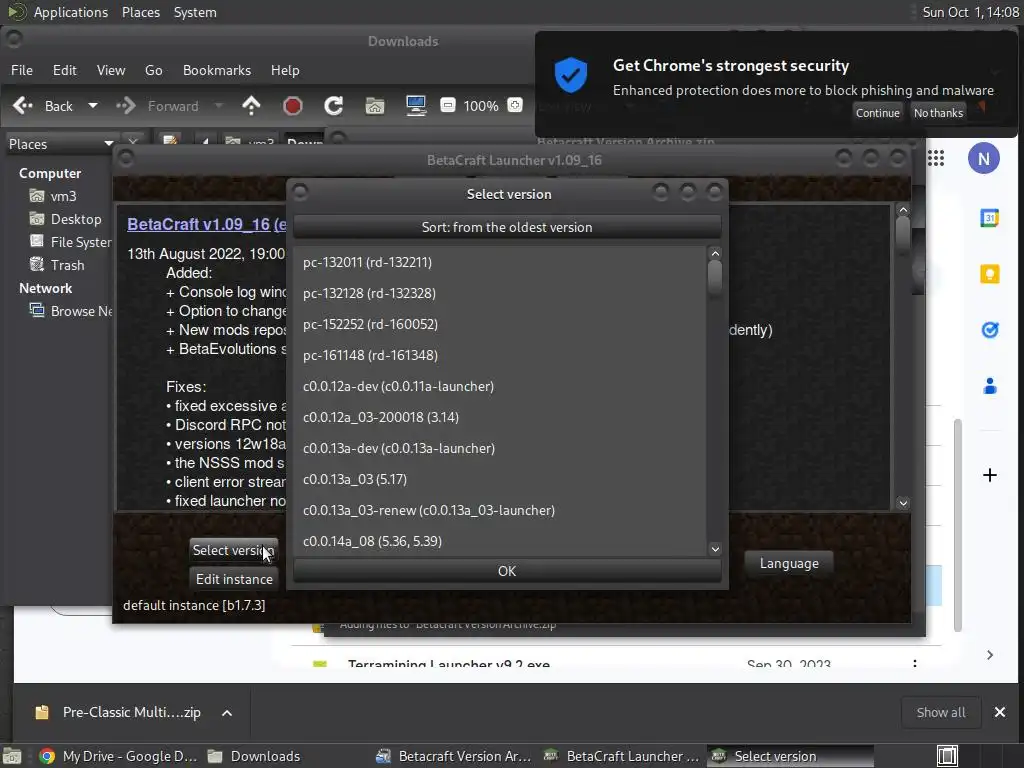Click Show all downloads button
Viewport: 1024px width, 768px height.
pyautogui.click(x=940, y=712)
